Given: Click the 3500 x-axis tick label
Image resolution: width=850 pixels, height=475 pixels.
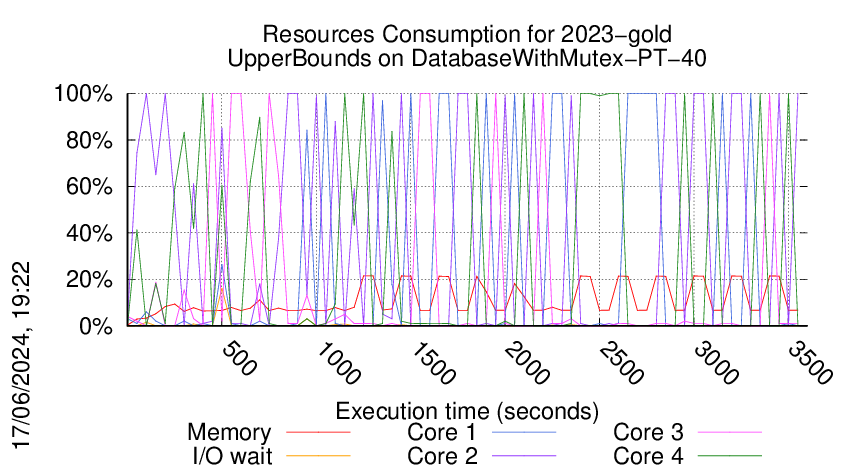Looking at the screenshot, I should coord(810,363).
